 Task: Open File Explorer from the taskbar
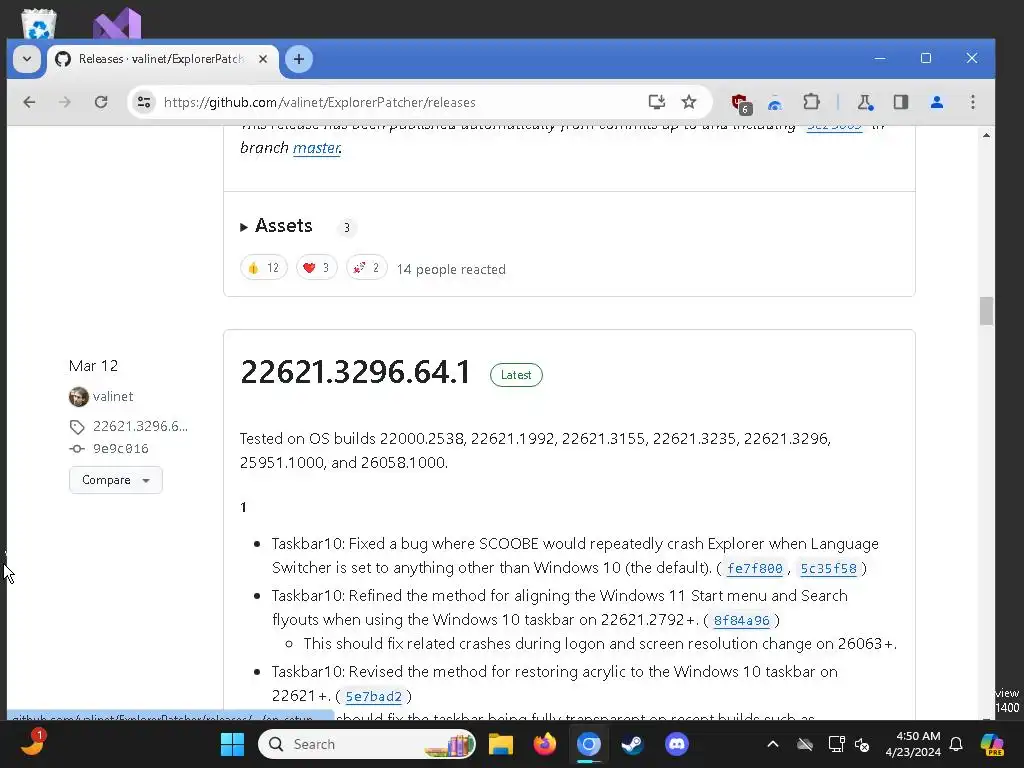tap(501, 744)
